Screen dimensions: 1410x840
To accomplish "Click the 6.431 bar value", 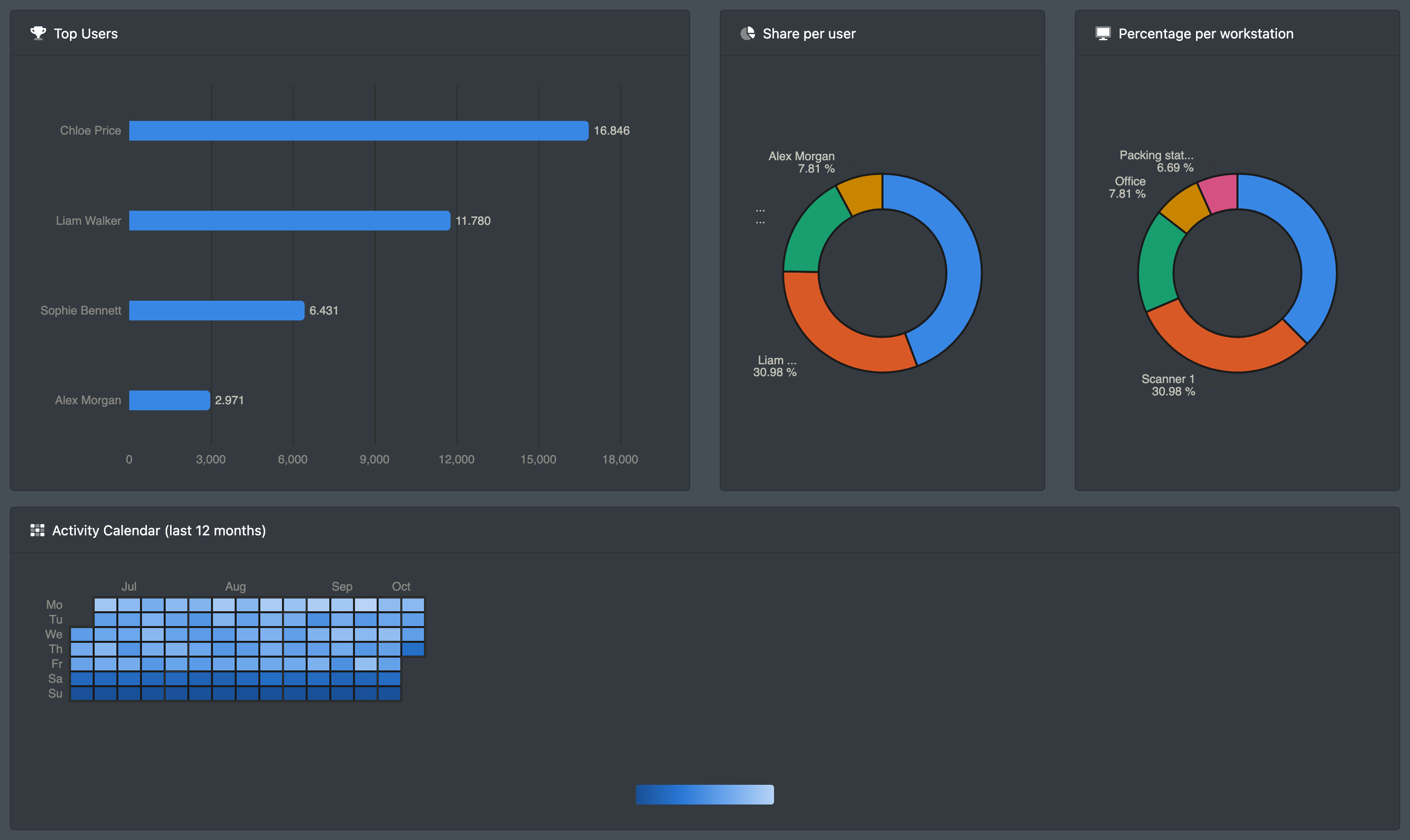I will (x=324, y=311).
